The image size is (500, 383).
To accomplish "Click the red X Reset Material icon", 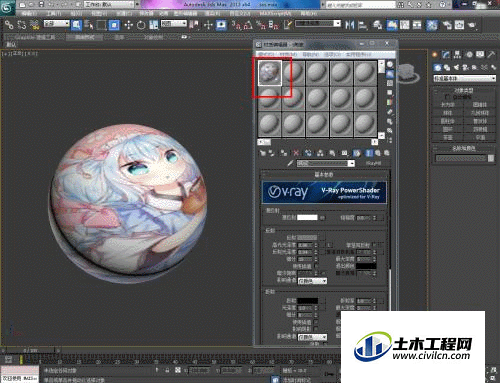I will pos(296,153).
